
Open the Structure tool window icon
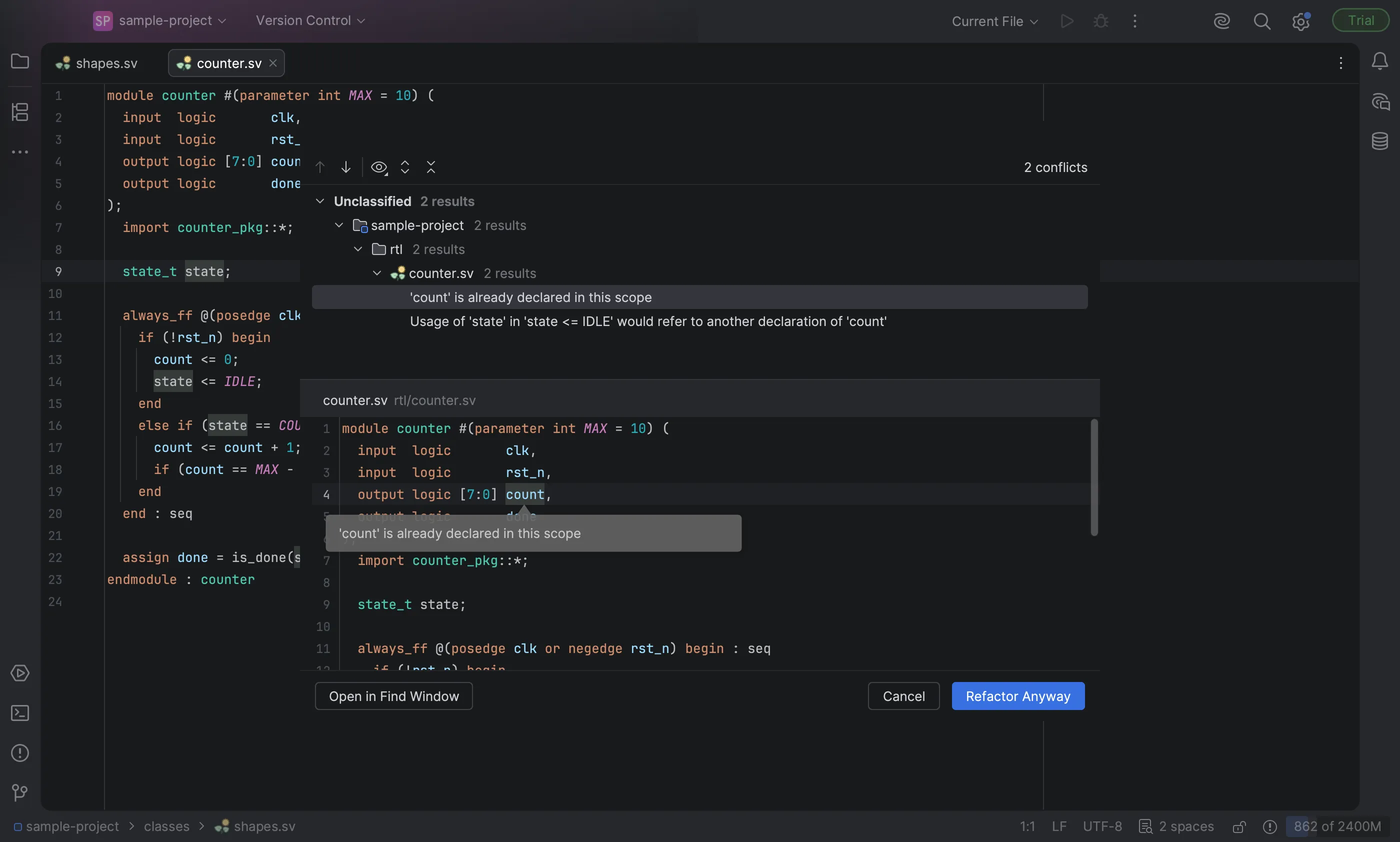tap(20, 112)
